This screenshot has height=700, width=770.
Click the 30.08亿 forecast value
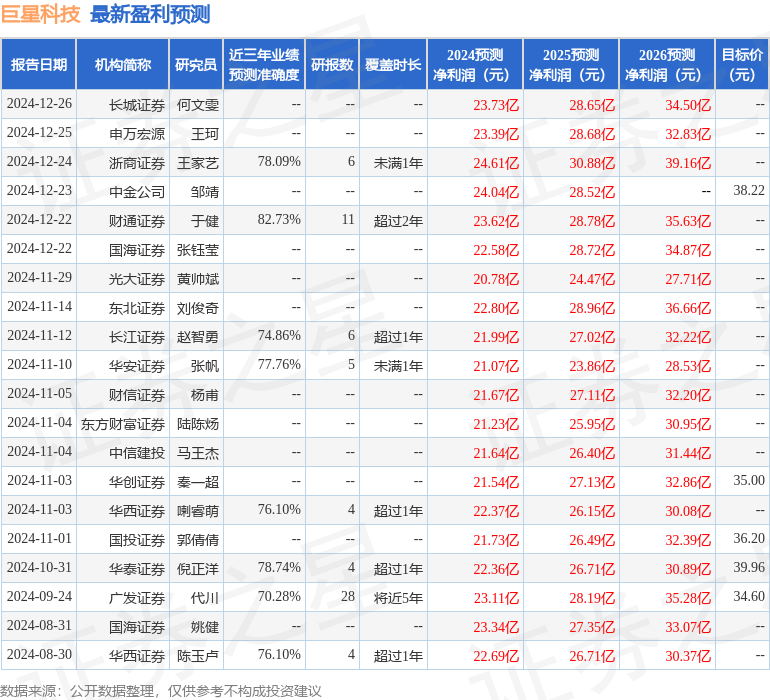pyautogui.click(x=688, y=511)
